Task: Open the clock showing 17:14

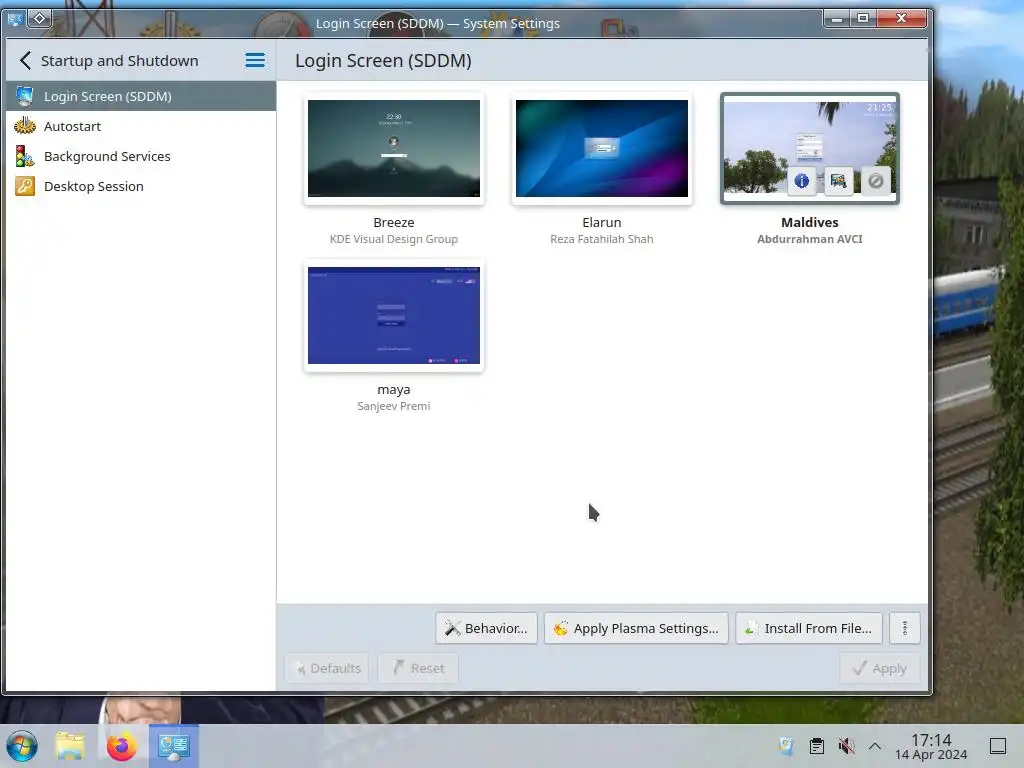Action: tap(931, 746)
